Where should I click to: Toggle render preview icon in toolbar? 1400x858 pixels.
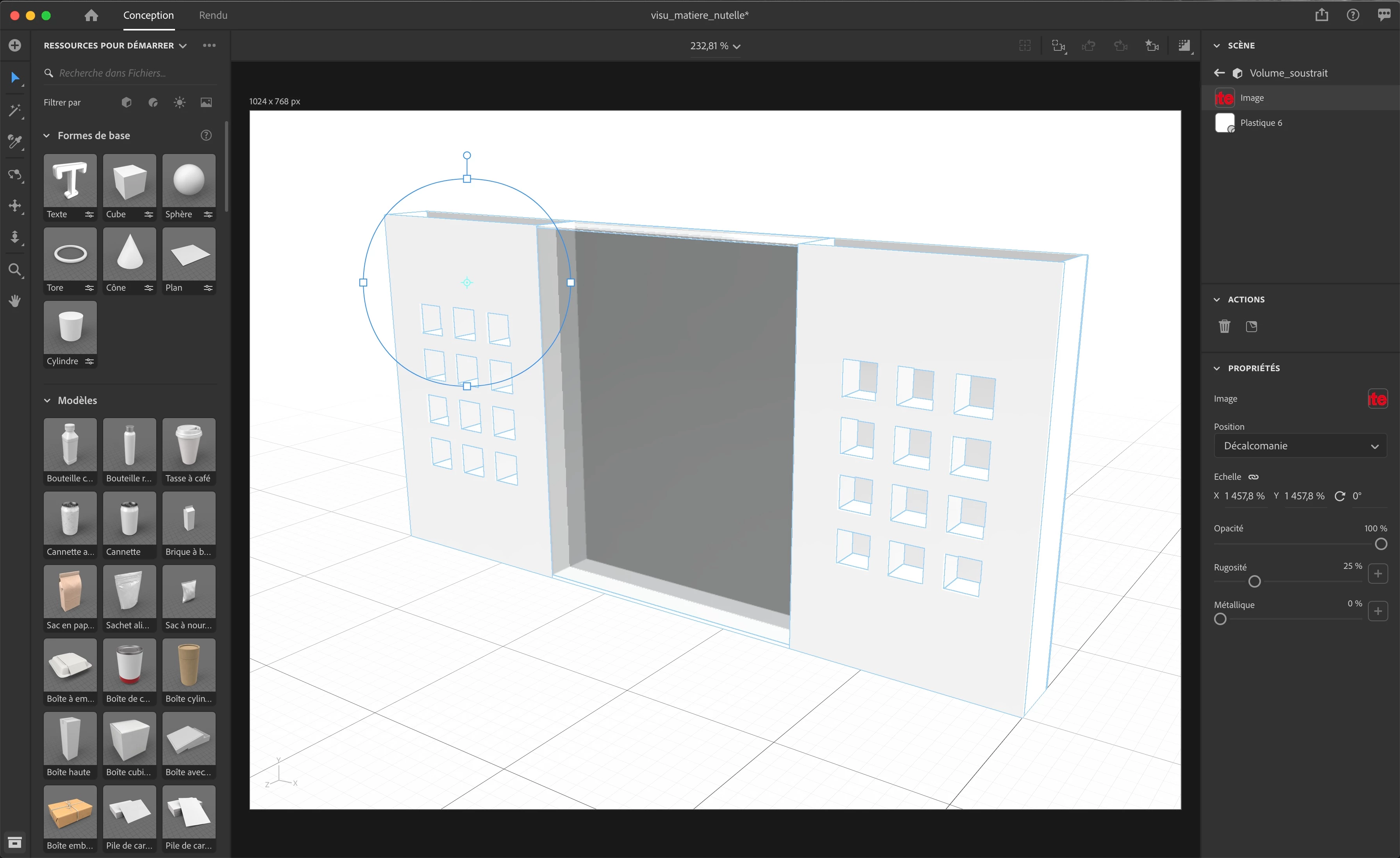click(x=1184, y=45)
